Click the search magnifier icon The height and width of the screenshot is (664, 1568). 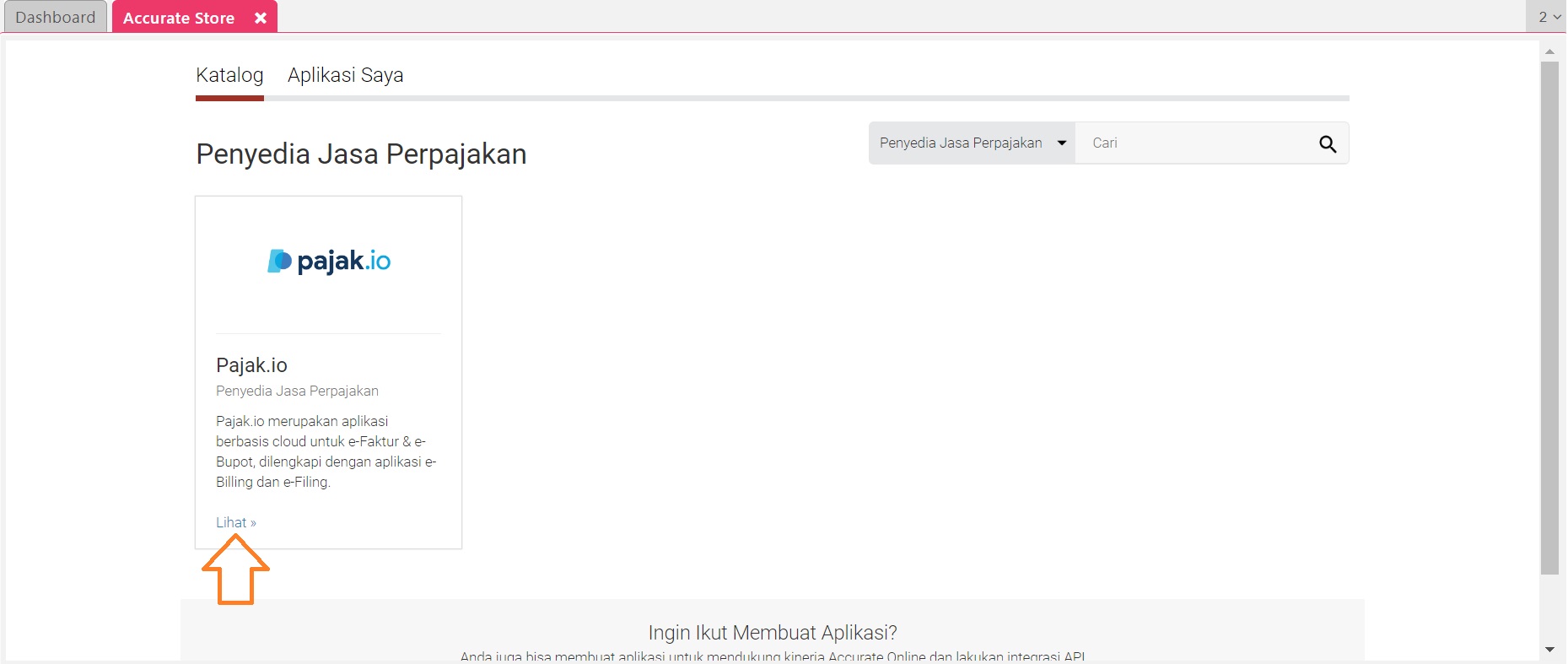[x=1327, y=143]
